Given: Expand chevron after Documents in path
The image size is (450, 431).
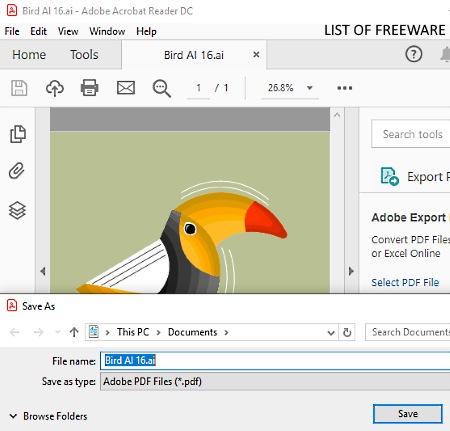Looking at the screenshot, I should 226,332.
